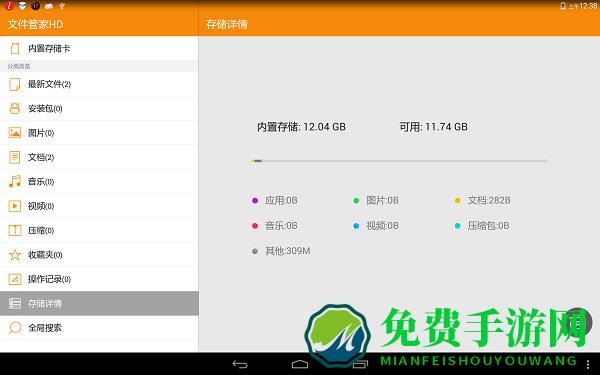Click the yellow 文档 legend dot
This screenshot has width=600, height=375.
coord(457,201)
